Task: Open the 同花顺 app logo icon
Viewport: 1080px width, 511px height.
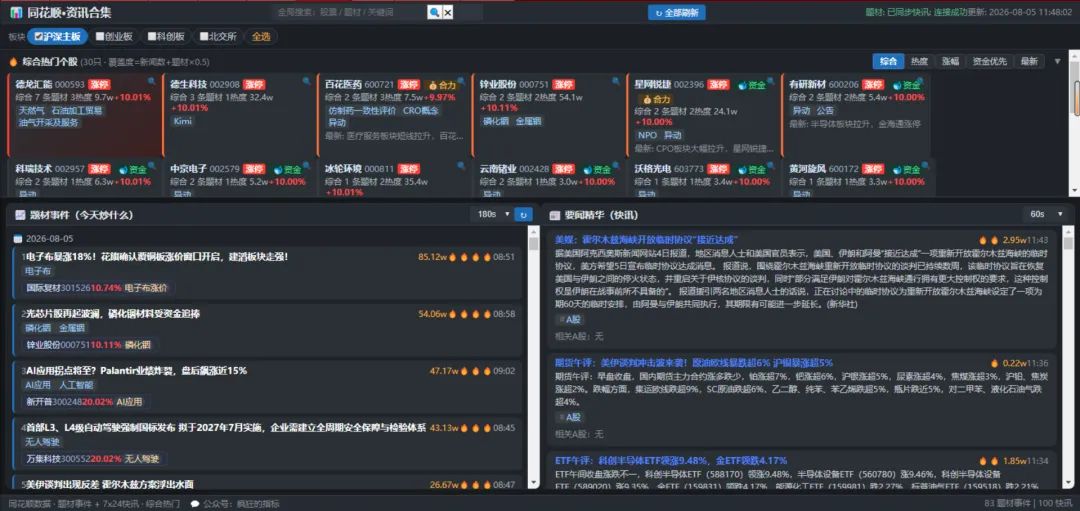Action: [16, 12]
